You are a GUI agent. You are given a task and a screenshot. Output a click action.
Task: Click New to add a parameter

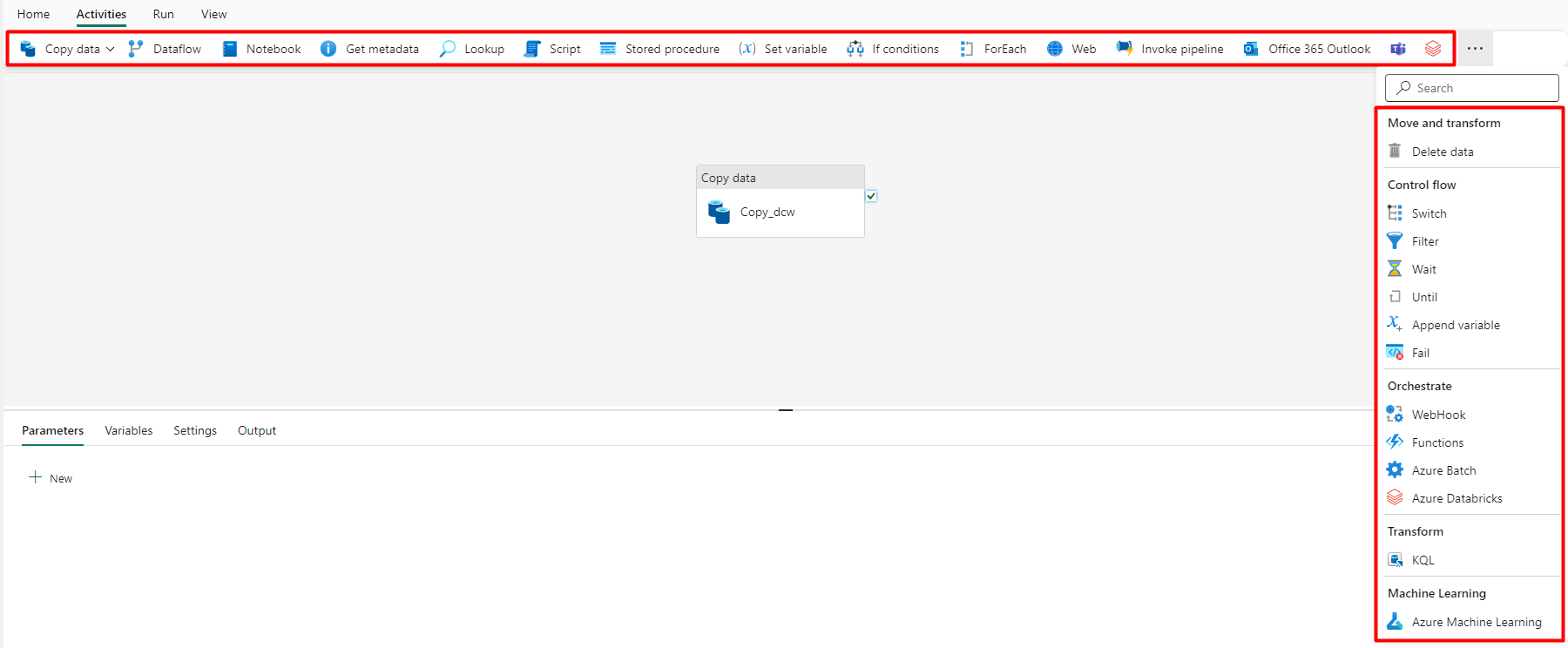[51, 478]
